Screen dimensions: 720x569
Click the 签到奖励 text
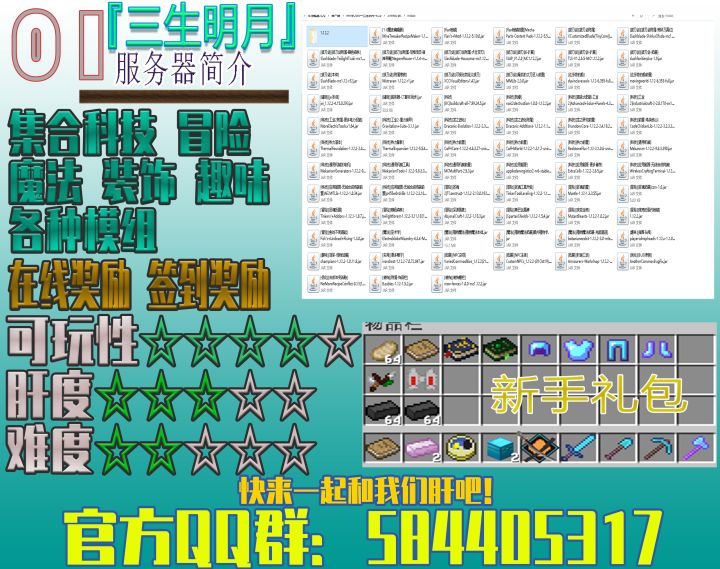(209, 285)
